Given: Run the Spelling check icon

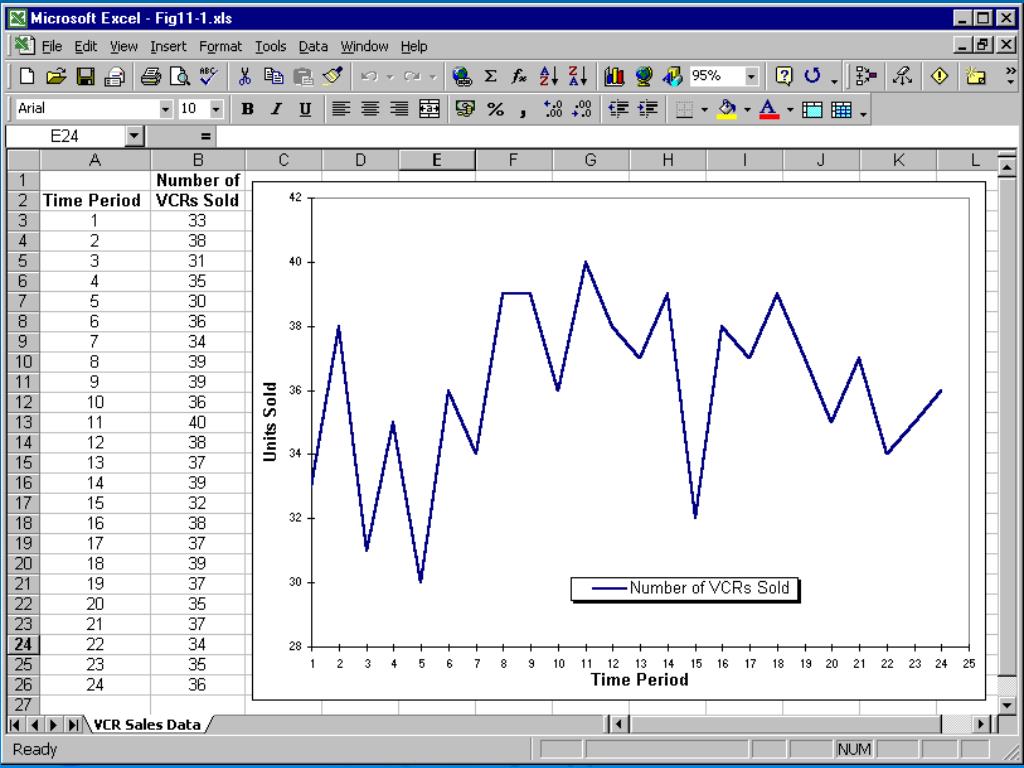Looking at the screenshot, I should pyautogui.click(x=208, y=76).
